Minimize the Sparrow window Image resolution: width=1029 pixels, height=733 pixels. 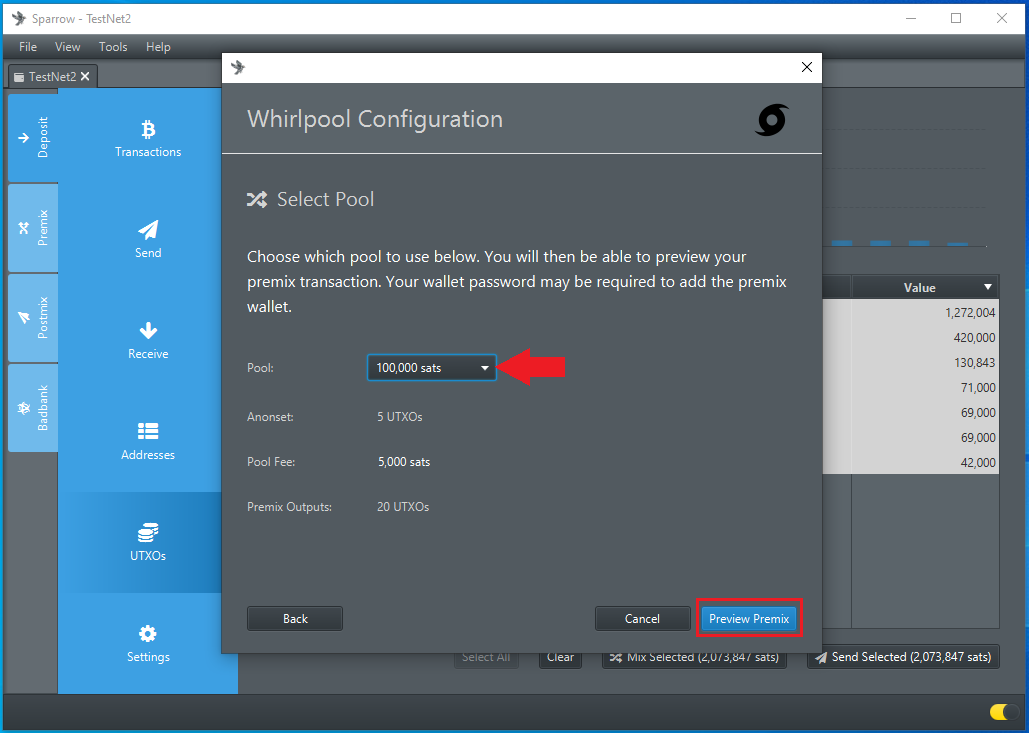click(x=911, y=18)
